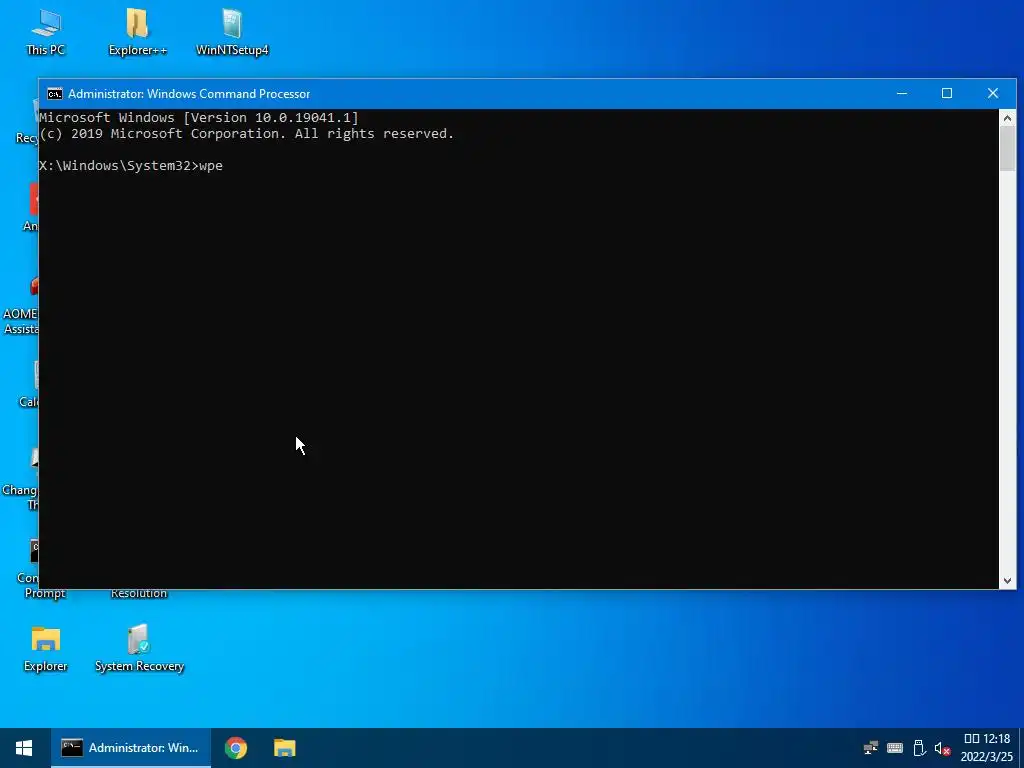Open the This PC desktop icon
Viewport: 1024px width, 768px height.
(x=46, y=31)
